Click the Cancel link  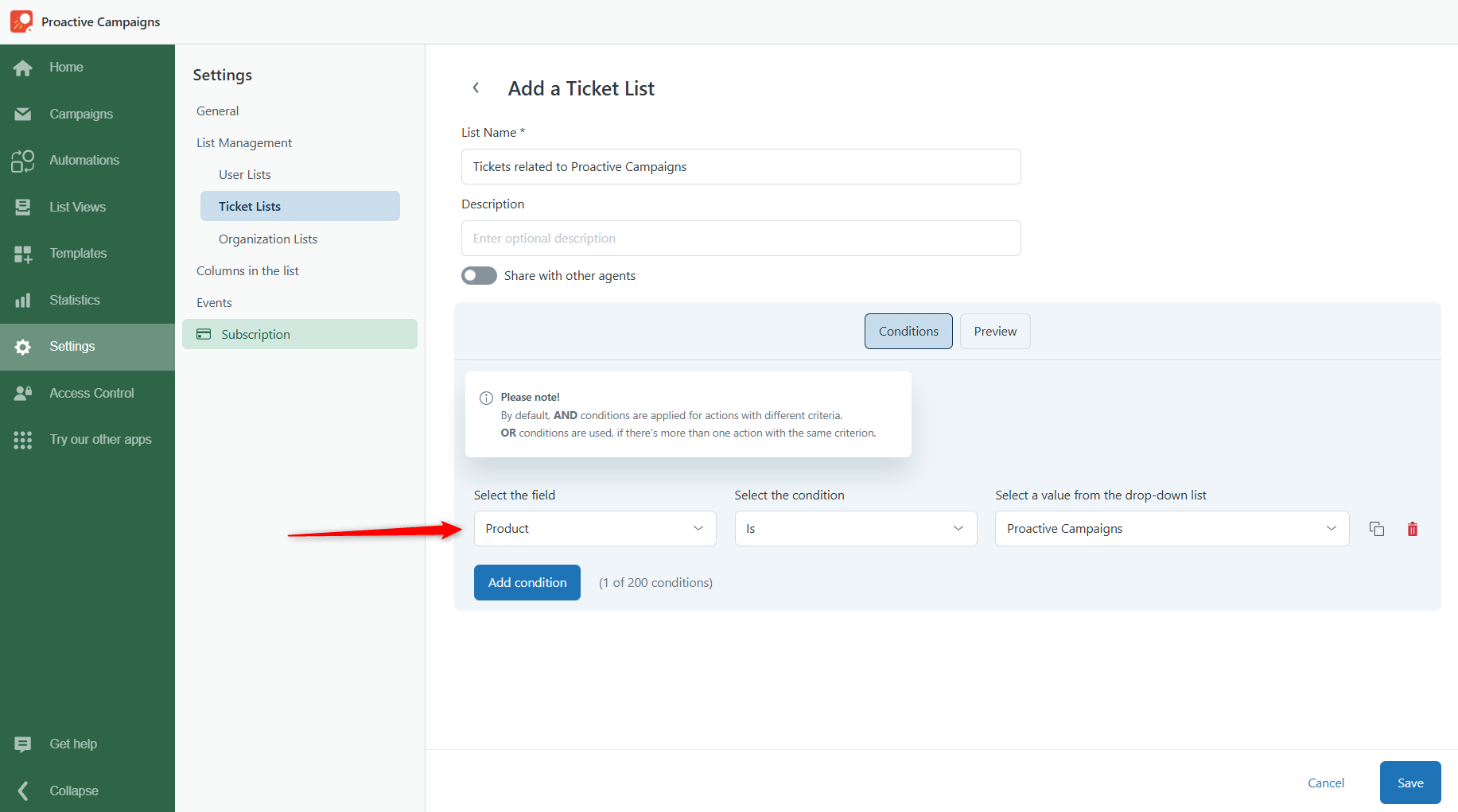point(1325,783)
